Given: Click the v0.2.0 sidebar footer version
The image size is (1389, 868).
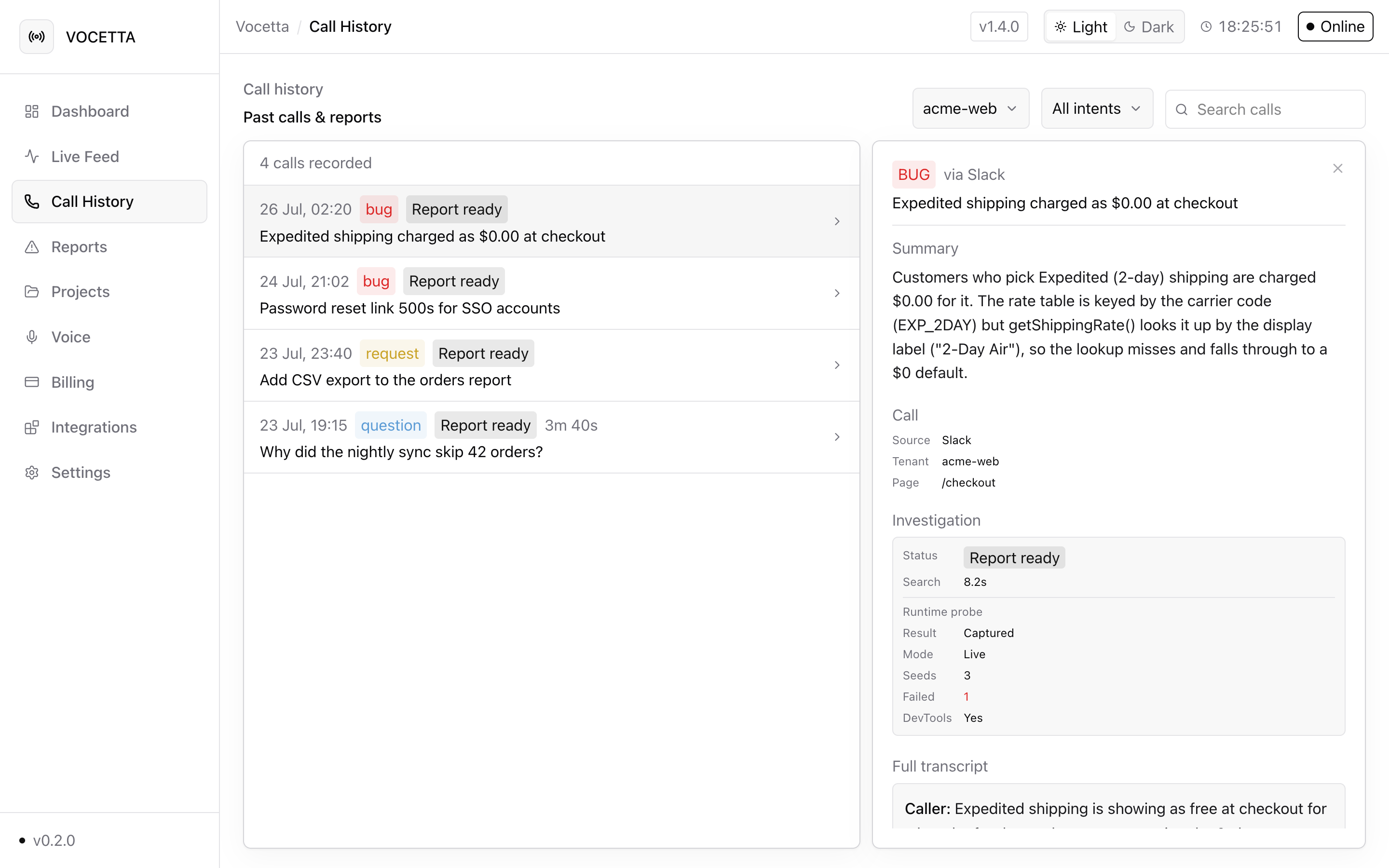Looking at the screenshot, I should 54,841.
